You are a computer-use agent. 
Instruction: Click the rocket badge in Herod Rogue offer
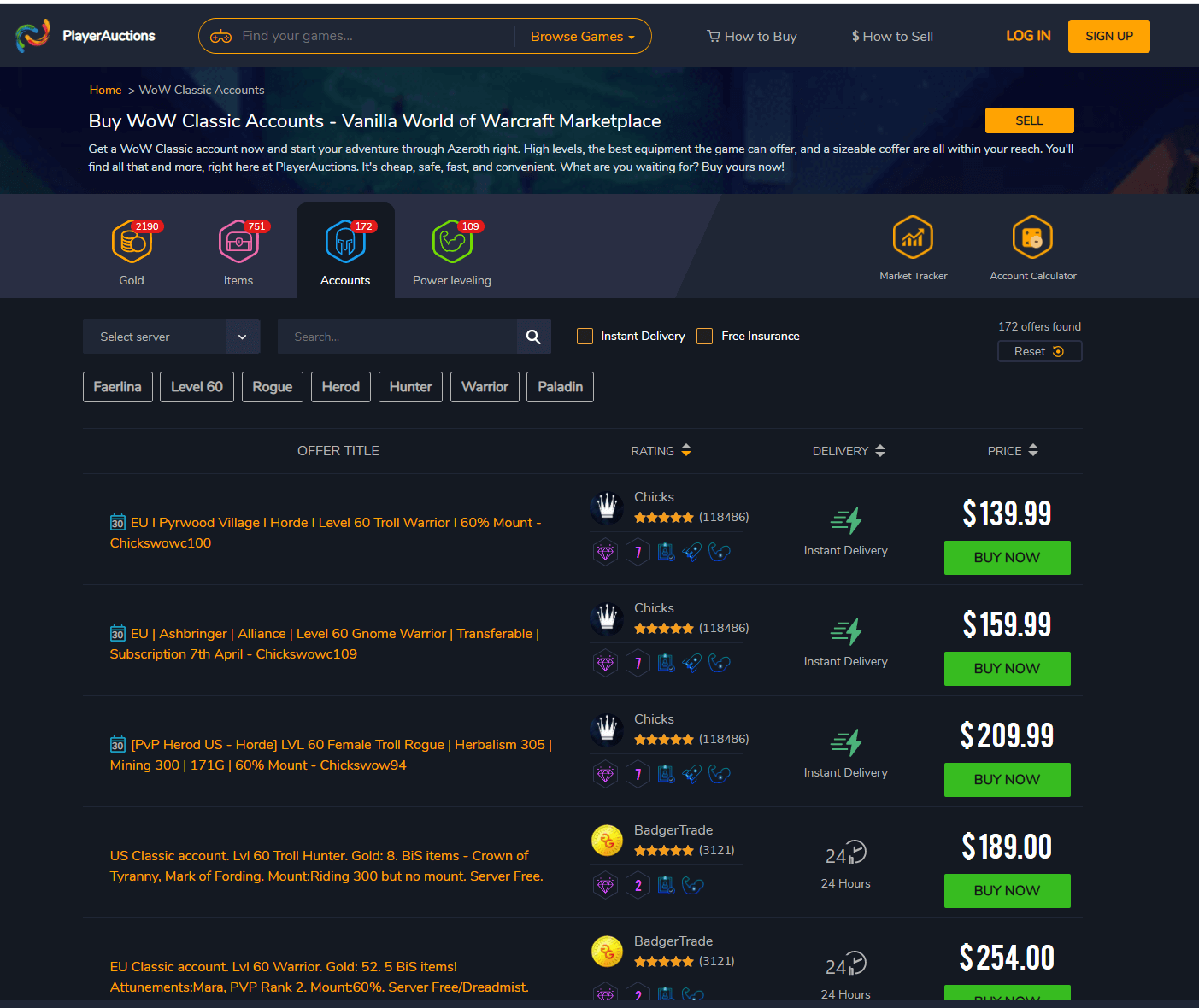coord(692,774)
